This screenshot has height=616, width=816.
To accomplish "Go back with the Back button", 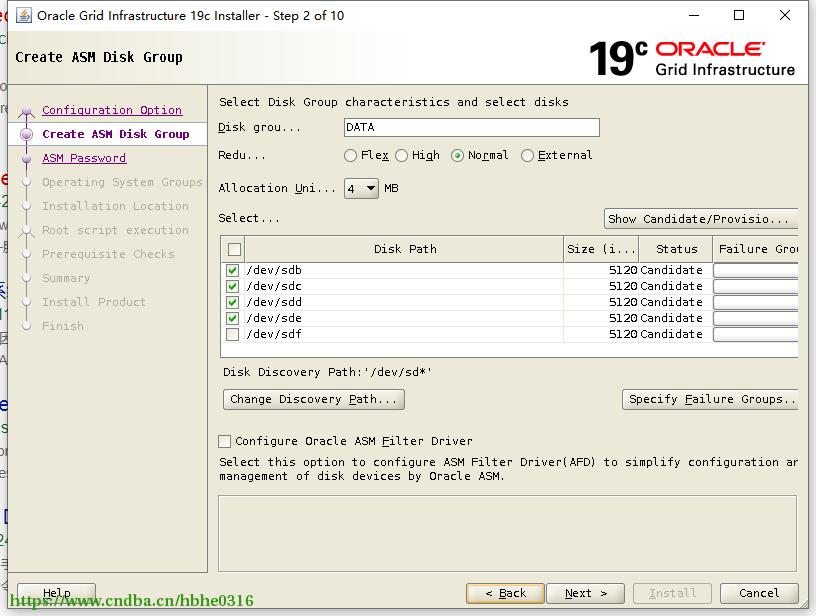I will [x=505, y=593].
